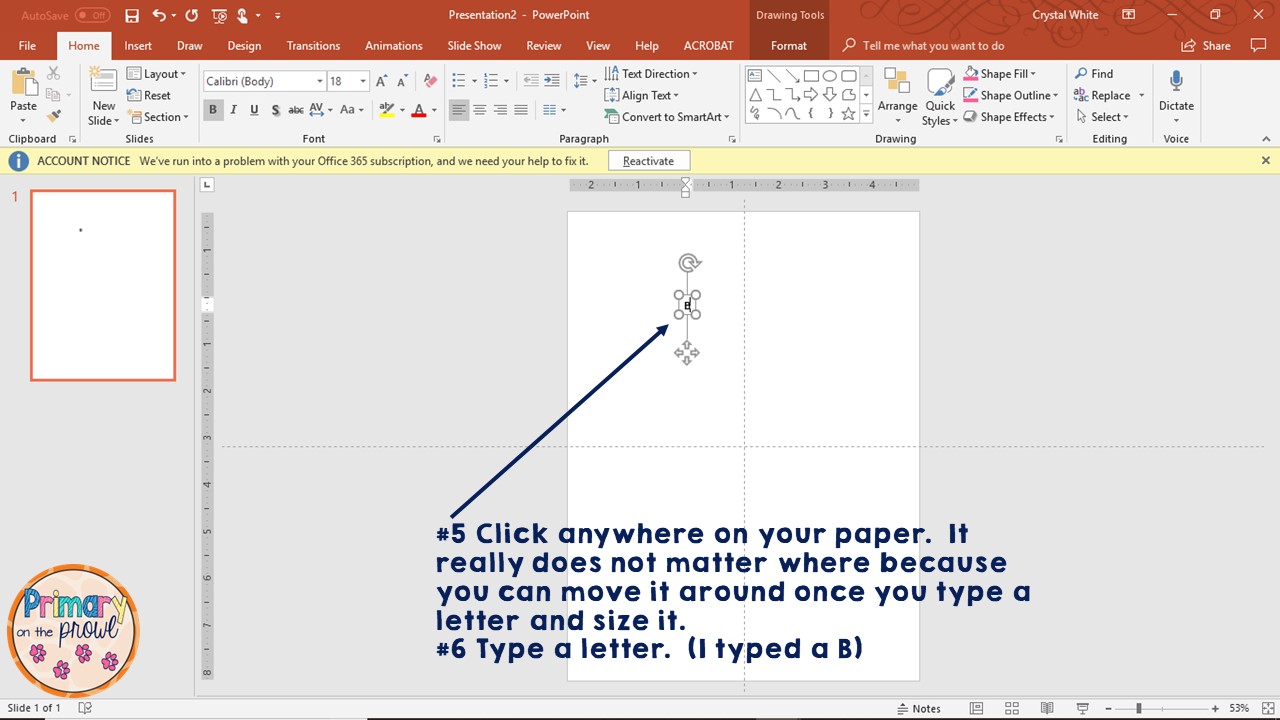Expand the Shape Fill color options
This screenshot has height=720, width=1280.
[1031, 73]
